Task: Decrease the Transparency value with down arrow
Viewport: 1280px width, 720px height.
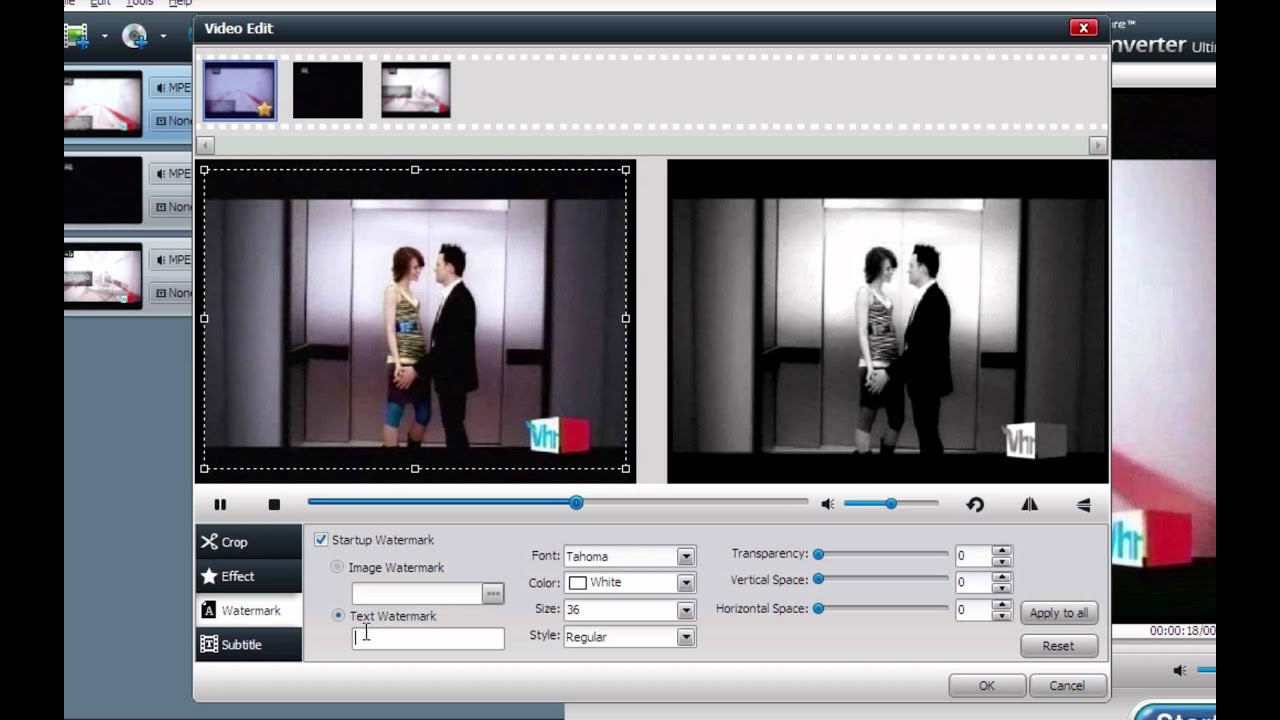Action: point(1001,561)
